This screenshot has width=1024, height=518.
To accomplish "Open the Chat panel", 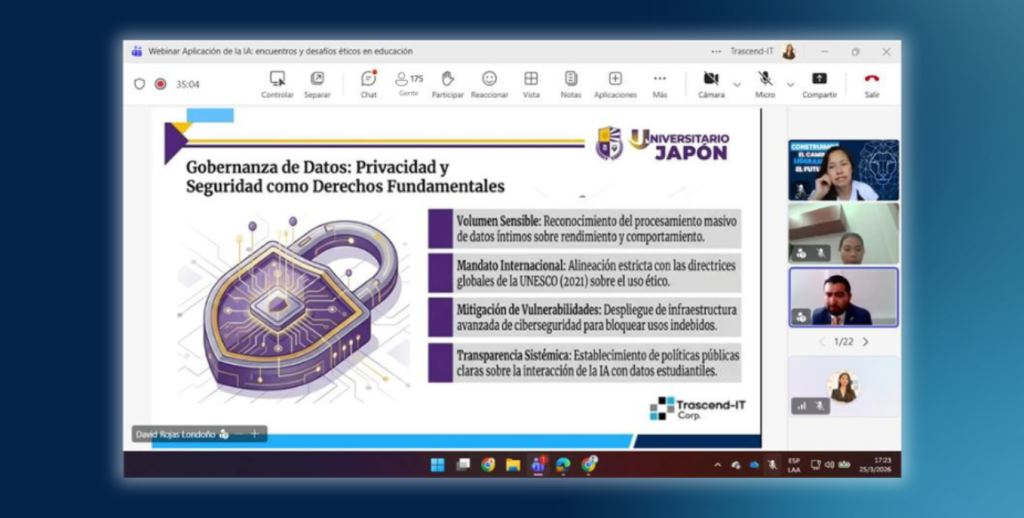I will tap(369, 83).
